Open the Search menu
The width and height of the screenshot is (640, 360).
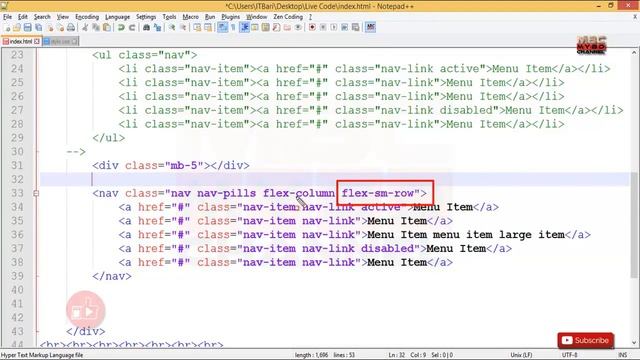click(42, 17)
